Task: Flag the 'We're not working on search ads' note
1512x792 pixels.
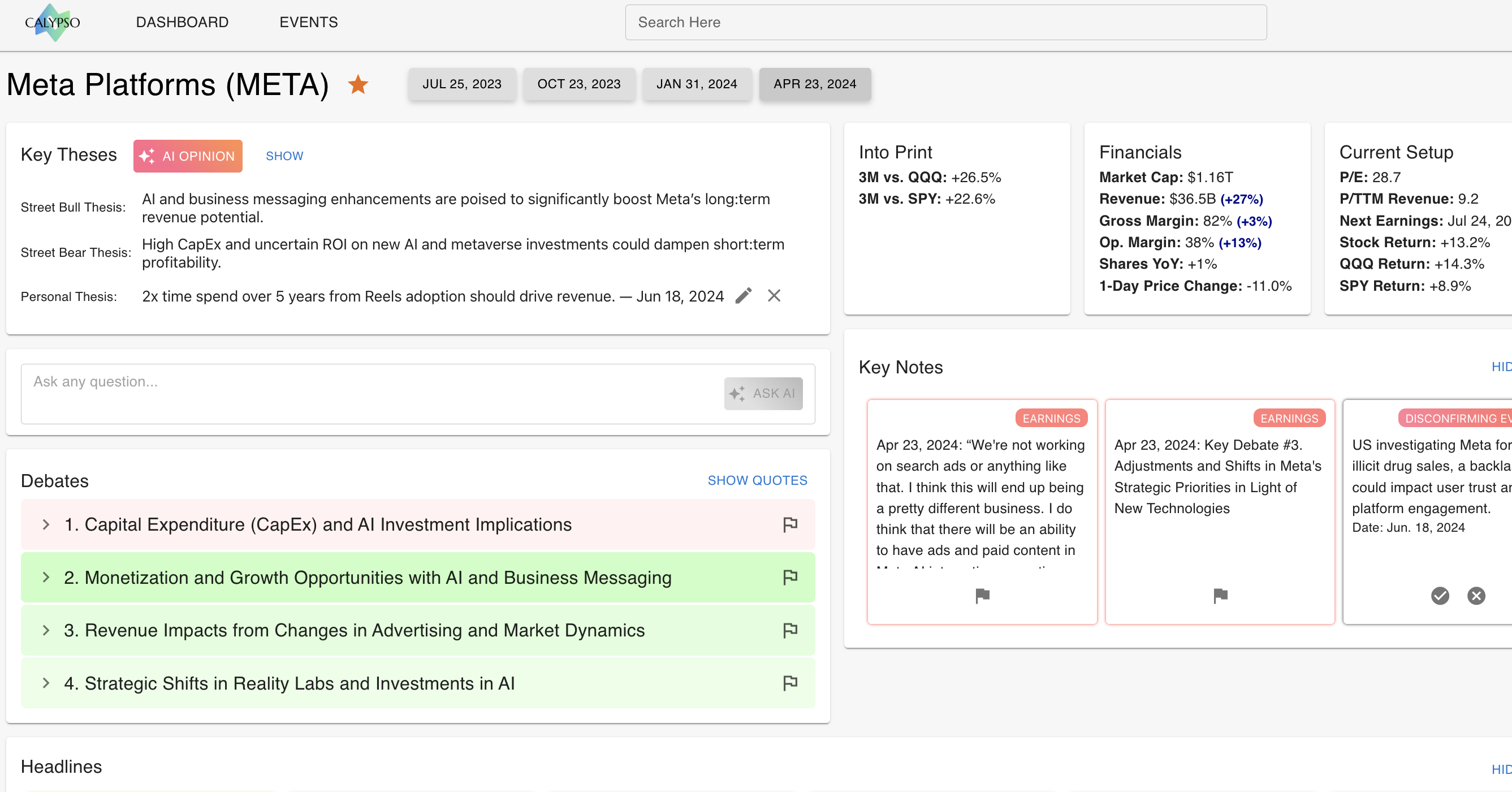Action: (982, 596)
